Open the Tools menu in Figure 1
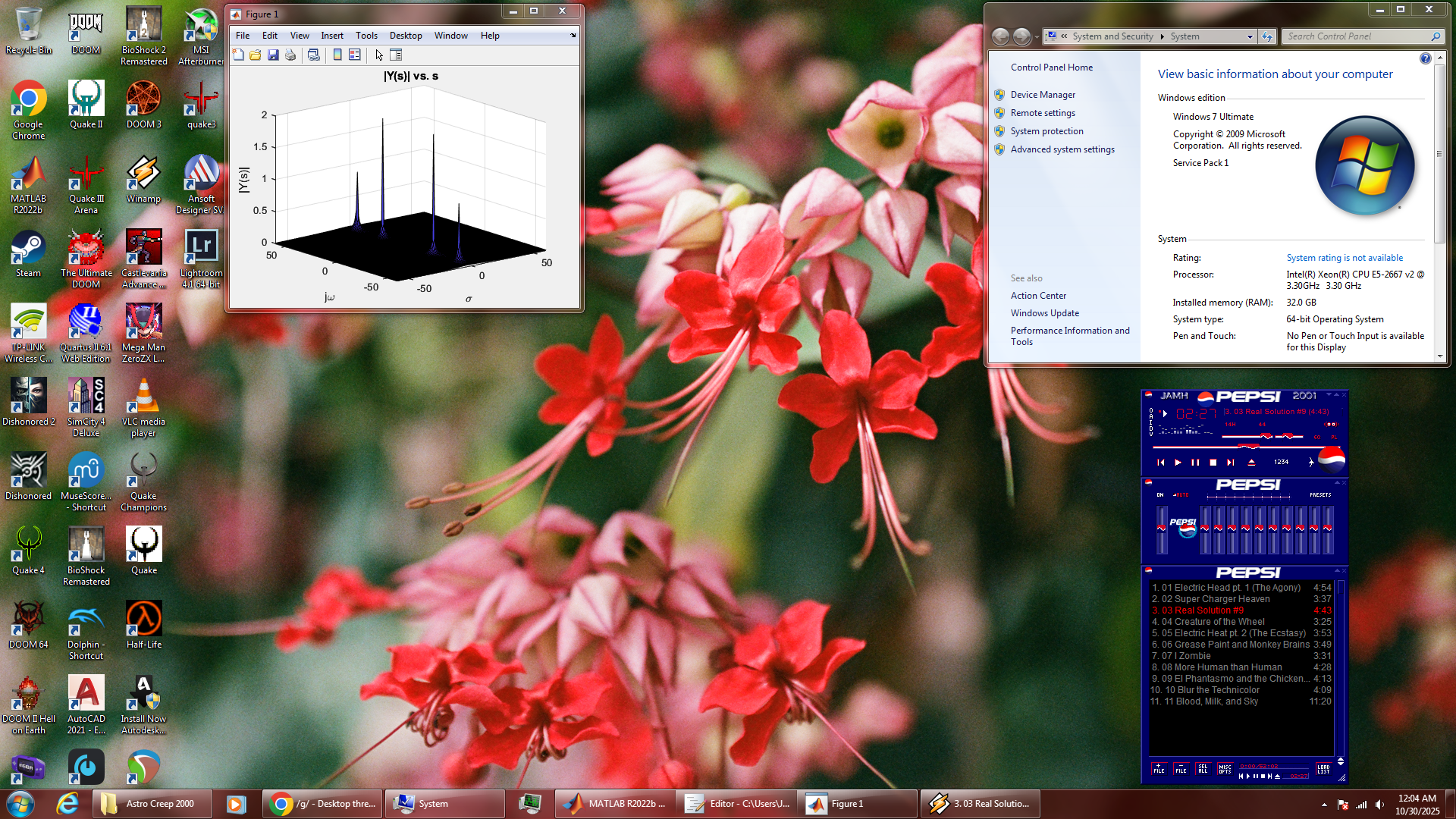1456x819 pixels. 366,36
